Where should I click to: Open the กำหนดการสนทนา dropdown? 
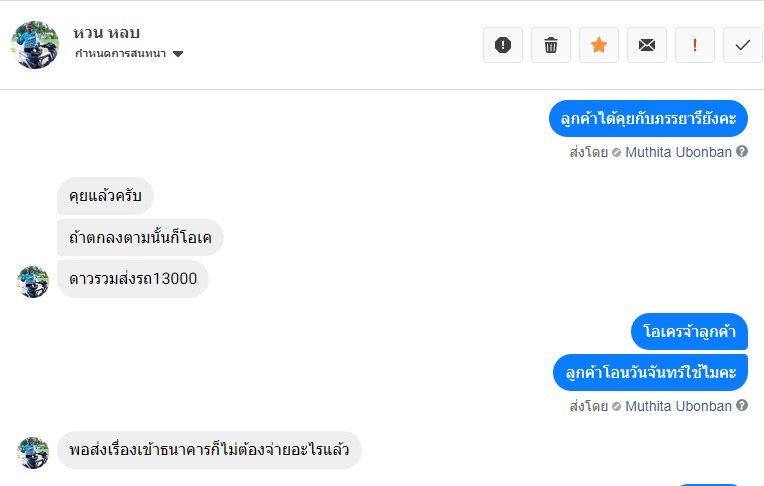click(120, 54)
